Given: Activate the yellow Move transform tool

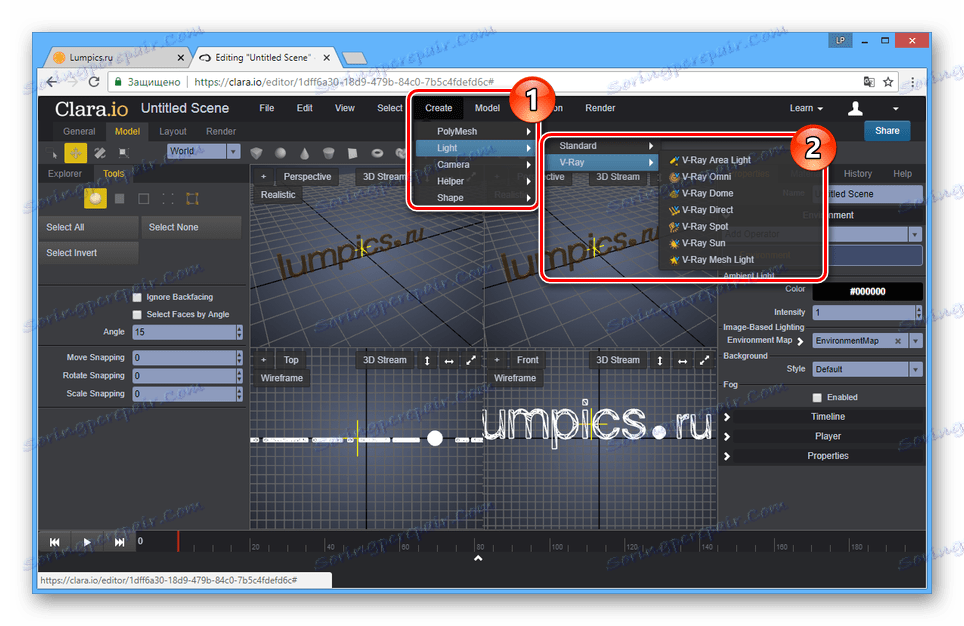Looking at the screenshot, I should (76, 153).
